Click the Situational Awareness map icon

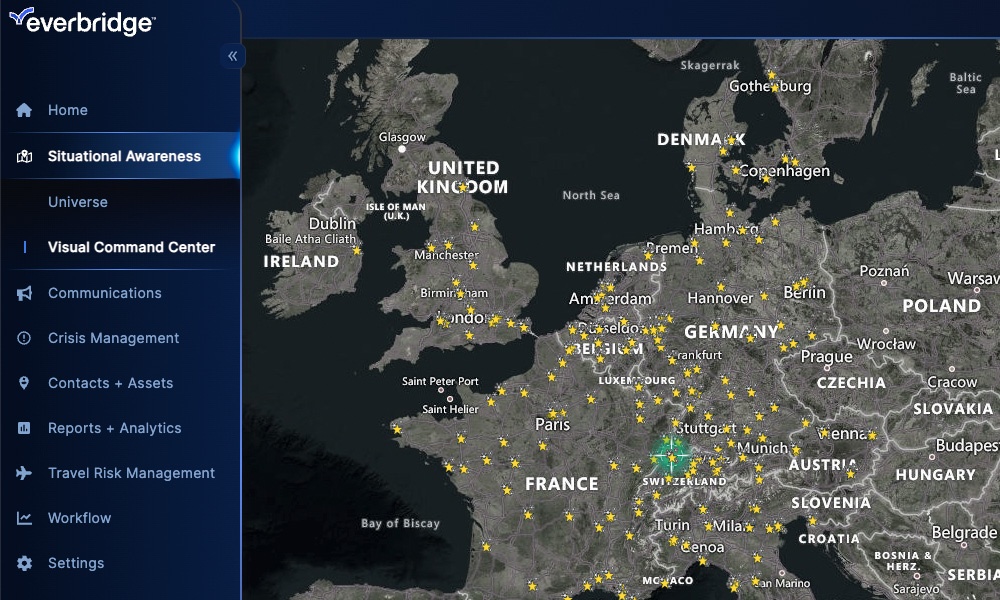point(24,156)
